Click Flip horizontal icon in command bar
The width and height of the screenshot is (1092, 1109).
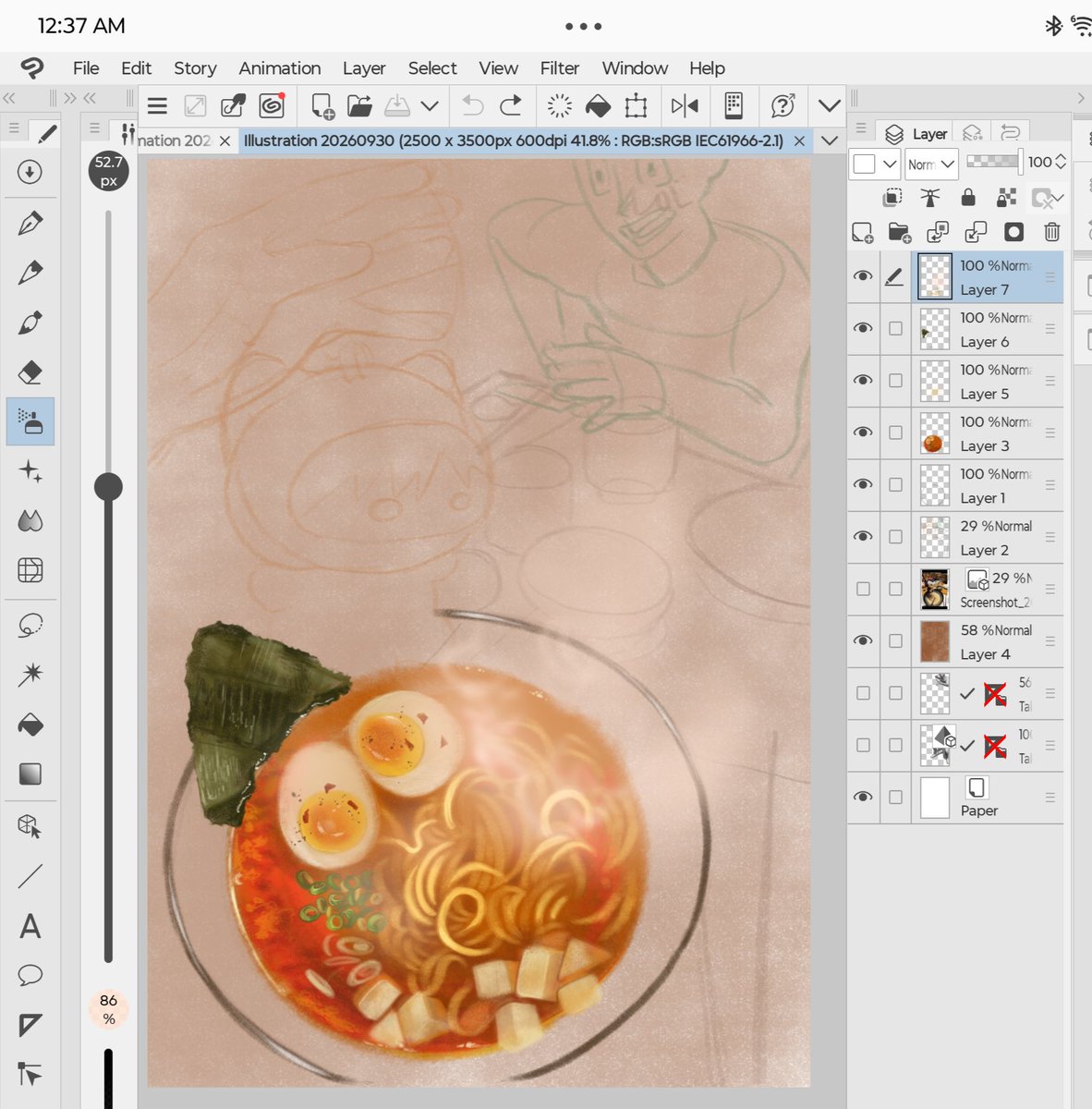[x=685, y=106]
